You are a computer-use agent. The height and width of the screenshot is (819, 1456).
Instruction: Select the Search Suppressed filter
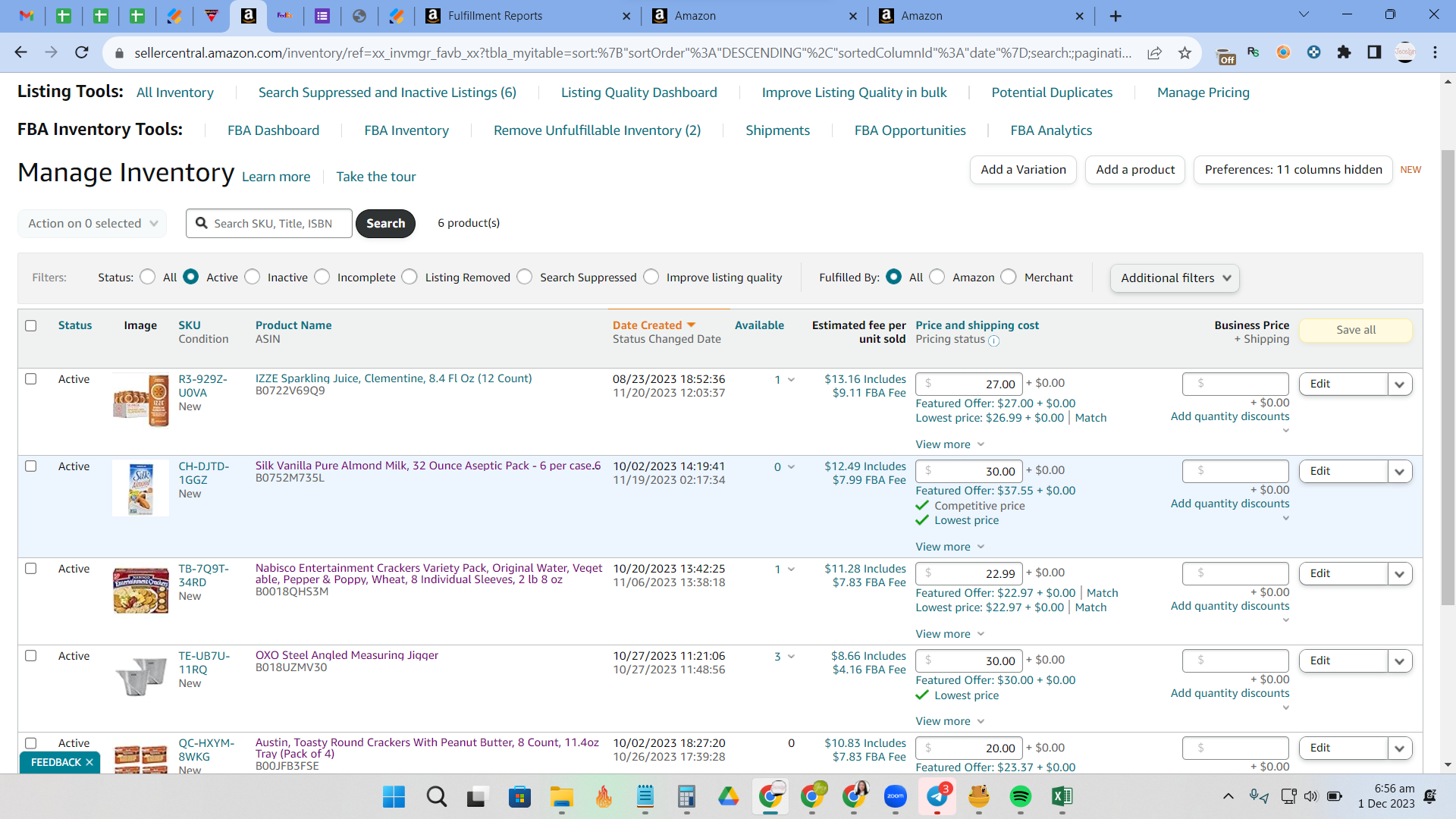525,277
